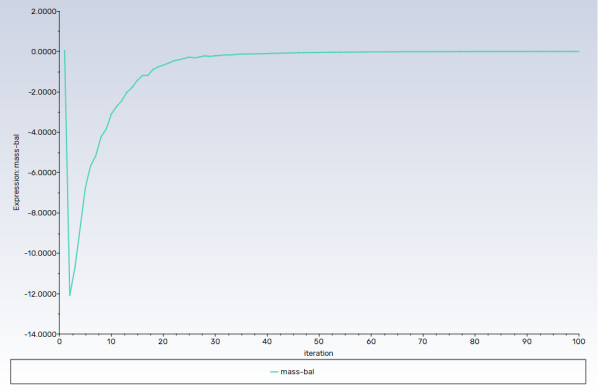This screenshot has width=600, height=392.
Task: Click the -8.0000 y-axis tick label
Action: click(42, 213)
